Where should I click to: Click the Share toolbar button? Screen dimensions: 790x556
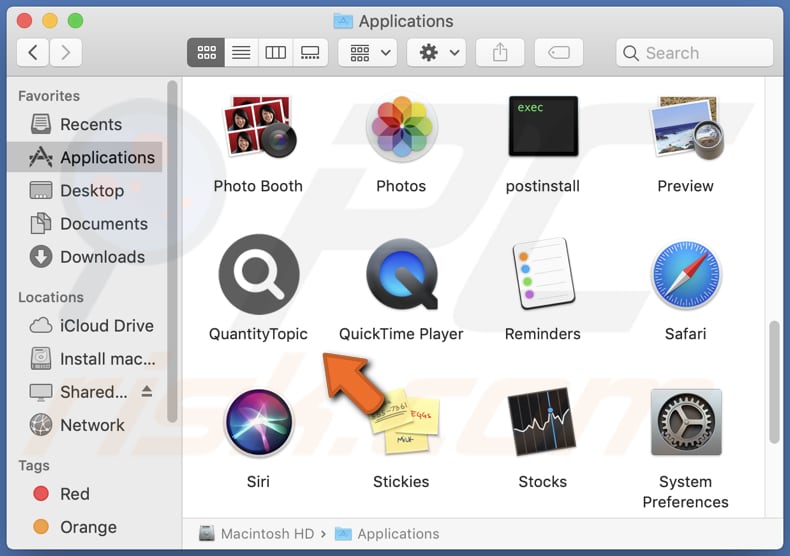(x=500, y=52)
